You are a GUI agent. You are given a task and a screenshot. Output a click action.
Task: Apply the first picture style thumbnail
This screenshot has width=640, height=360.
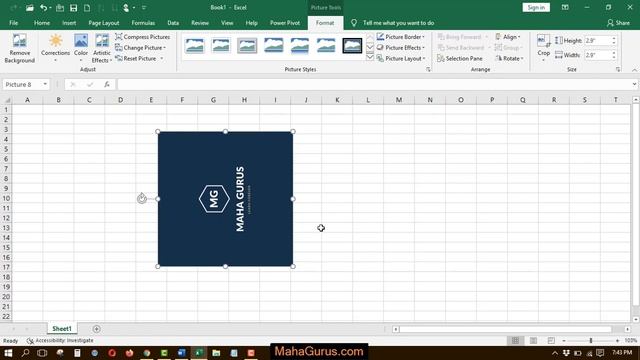pyautogui.click(x=194, y=45)
